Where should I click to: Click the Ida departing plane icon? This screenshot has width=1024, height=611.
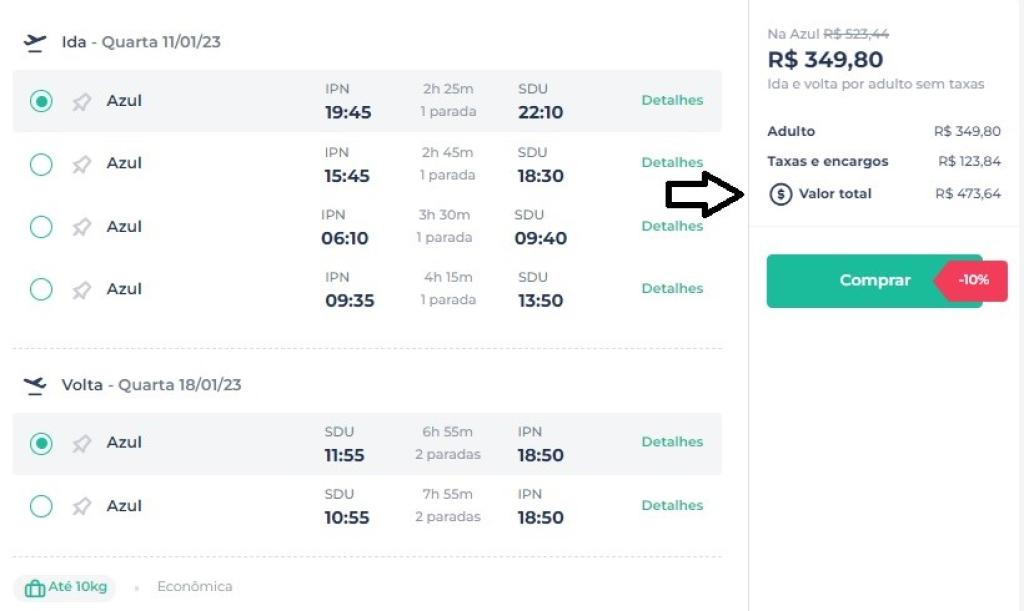pos(36,43)
